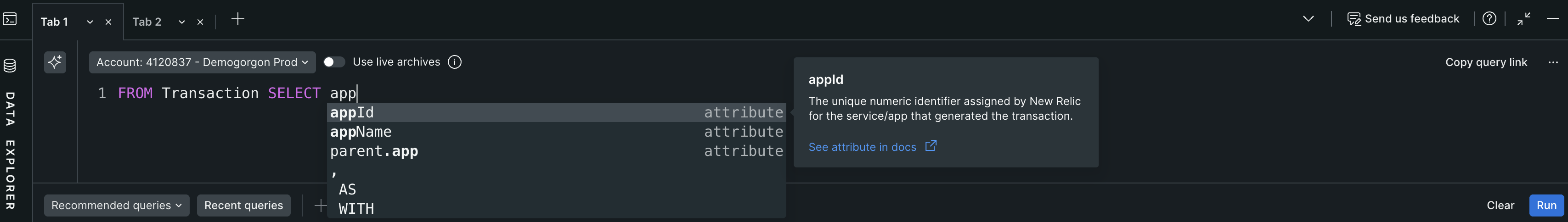This screenshot has height=222, width=1568.
Task: Click the collapse arrows icon in header
Action: tap(1523, 19)
